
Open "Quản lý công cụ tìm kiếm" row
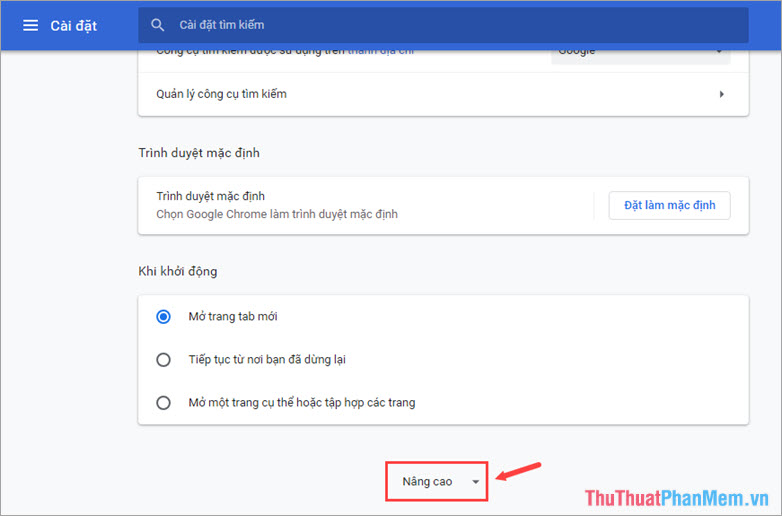(443, 94)
